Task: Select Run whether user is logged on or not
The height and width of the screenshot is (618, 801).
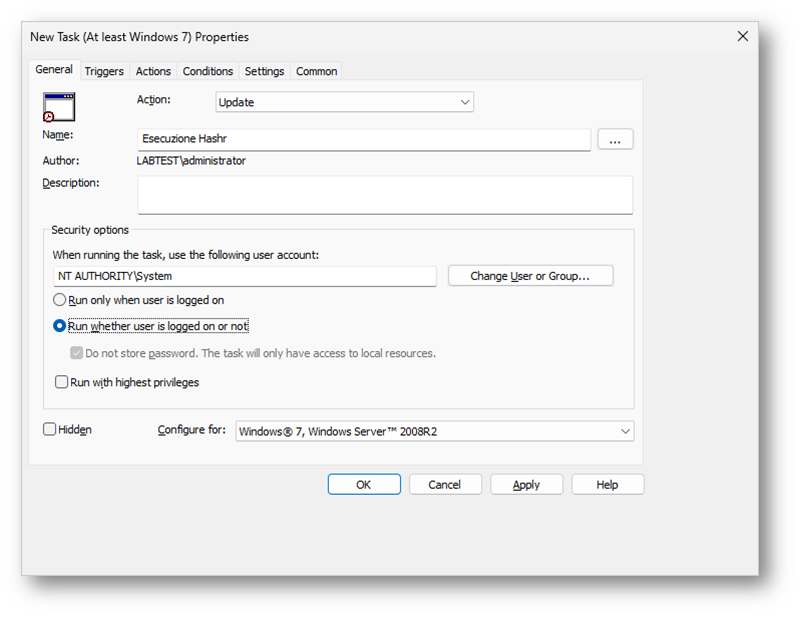Action: point(60,326)
